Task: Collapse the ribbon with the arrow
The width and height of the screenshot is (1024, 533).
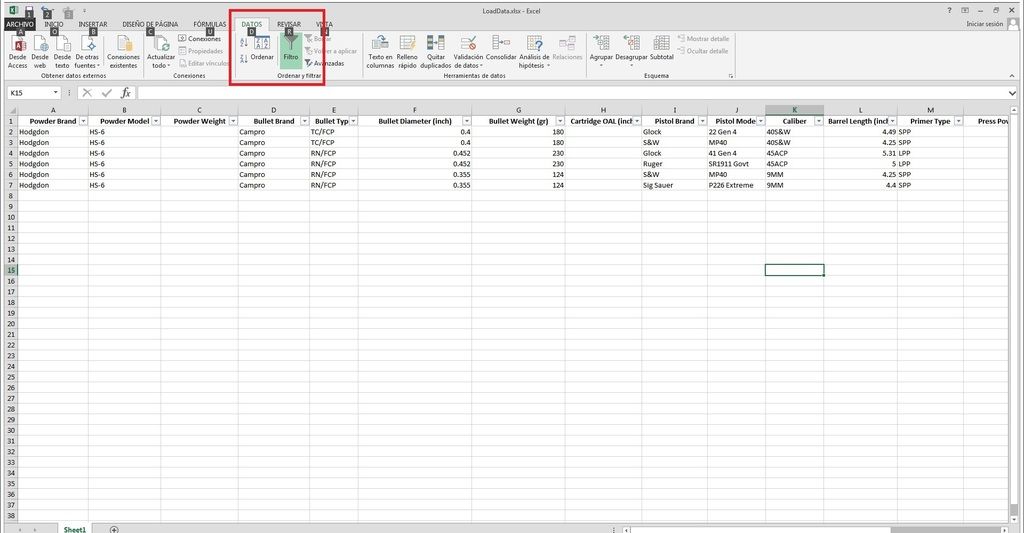Action: click(1012, 76)
